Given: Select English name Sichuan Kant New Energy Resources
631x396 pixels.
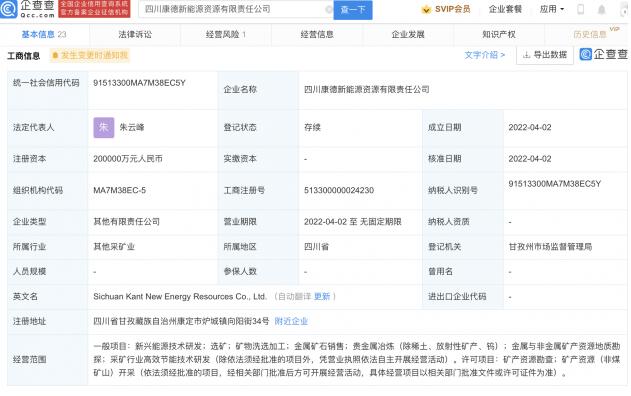Looking at the screenshot, I should click(180, 297).
